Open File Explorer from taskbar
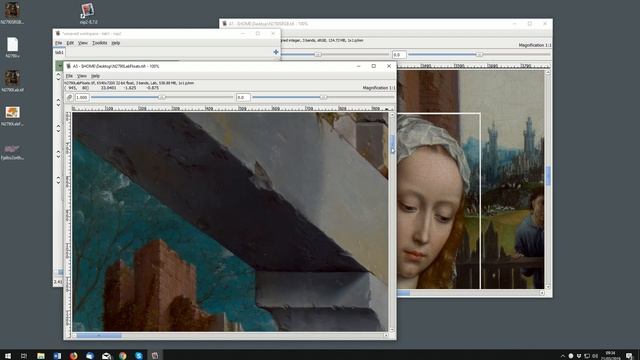Image resolution: width=640 pixels, height=360 pixels. click(x=41, y=356)
